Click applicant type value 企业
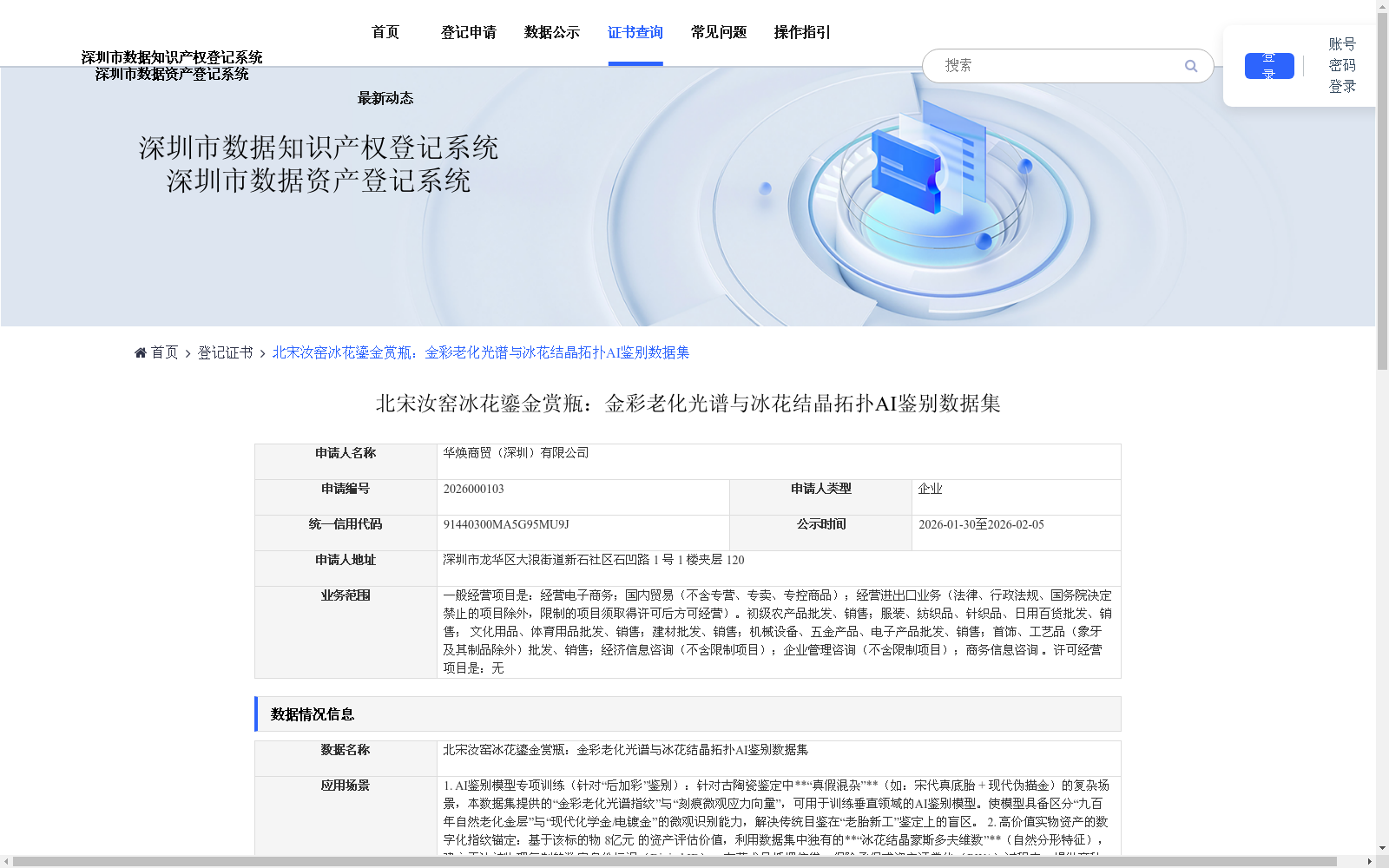1389x868 pixels. 930,489
